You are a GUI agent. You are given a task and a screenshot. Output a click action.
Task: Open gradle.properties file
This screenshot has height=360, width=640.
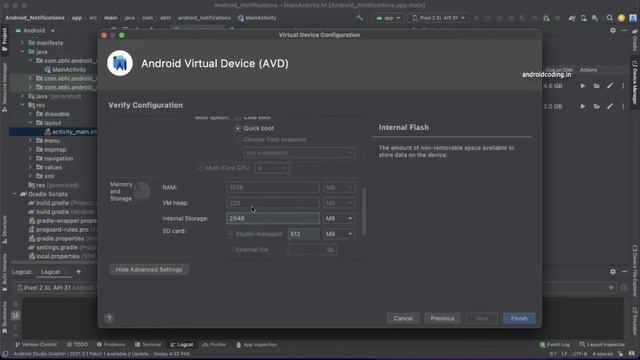[56, 239]
